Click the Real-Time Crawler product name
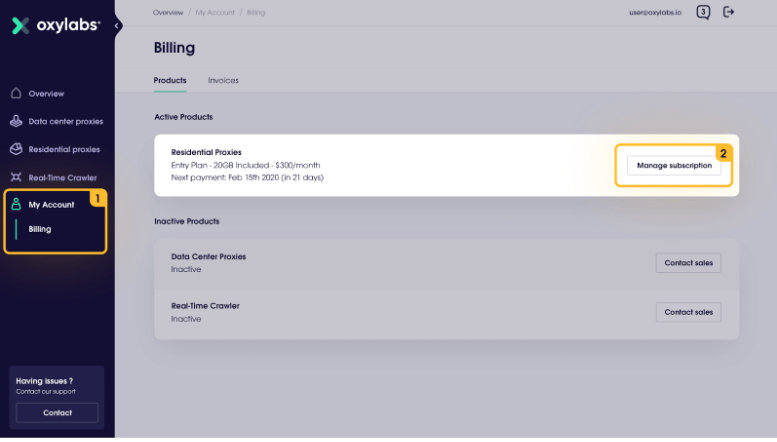777x442 pixels. tap(205, 306)
